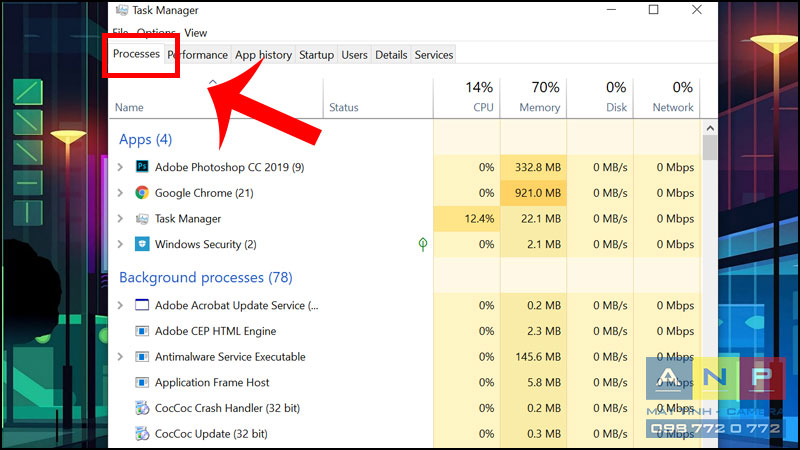This screenshot has width=800, height=450.
Task: Open the Details tab
Action: click(391, 55)
